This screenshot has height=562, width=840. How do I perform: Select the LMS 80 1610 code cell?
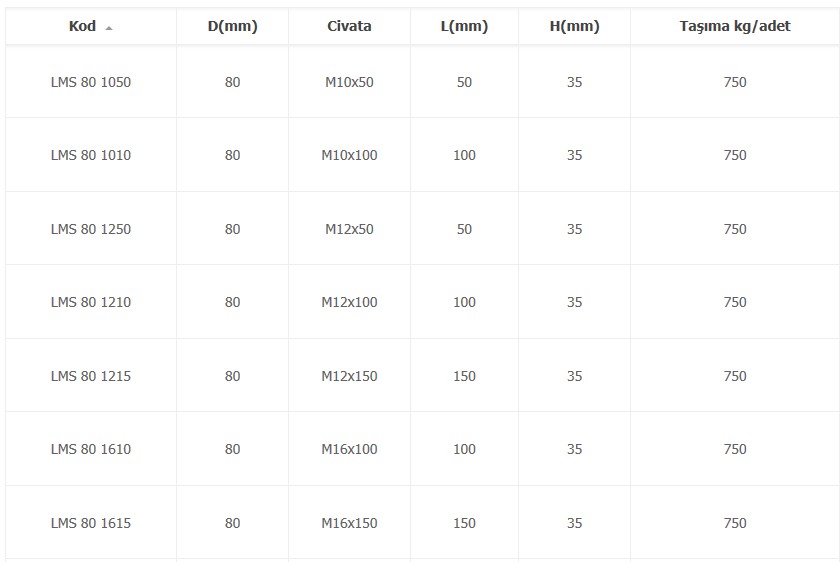click(91, 449)
